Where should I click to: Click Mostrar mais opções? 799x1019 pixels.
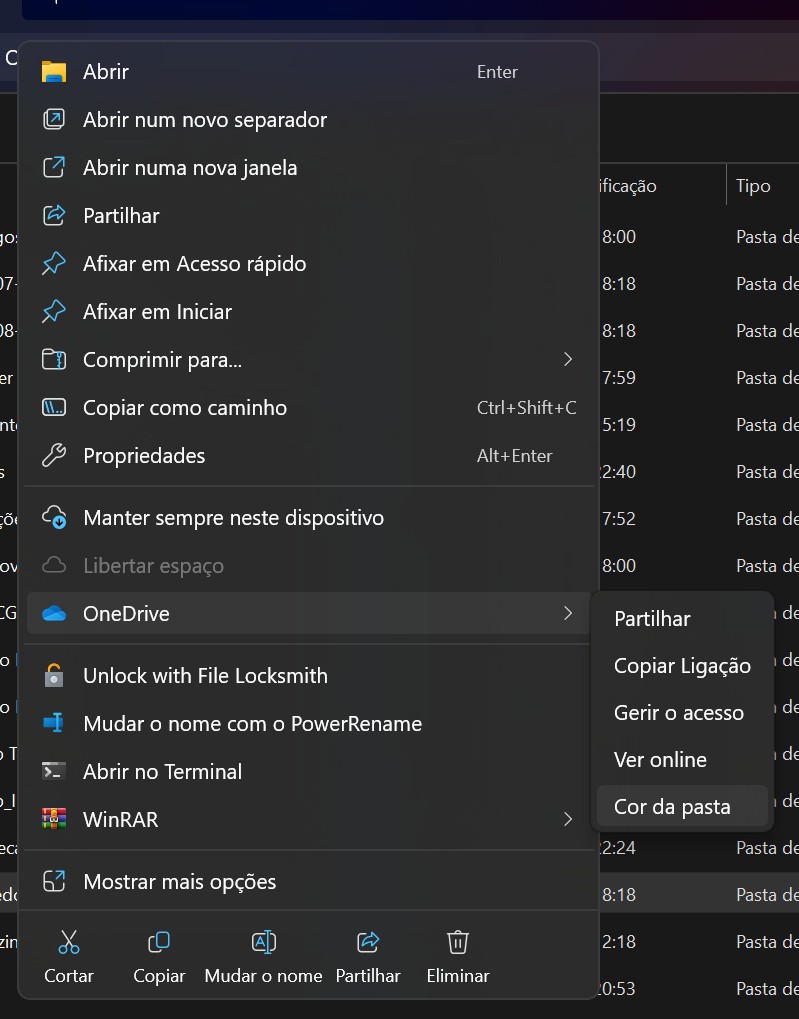179,882
